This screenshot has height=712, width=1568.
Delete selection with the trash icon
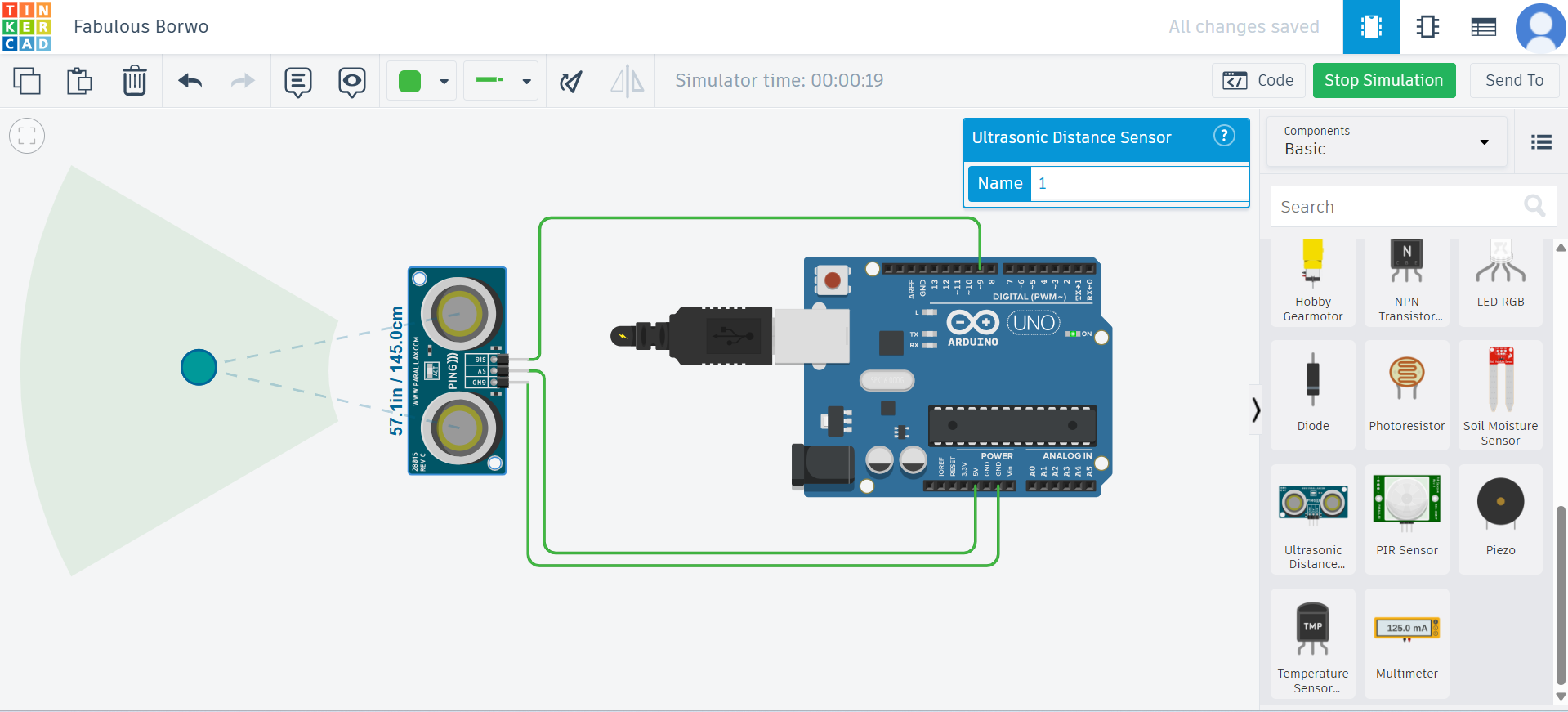(134, 81)
